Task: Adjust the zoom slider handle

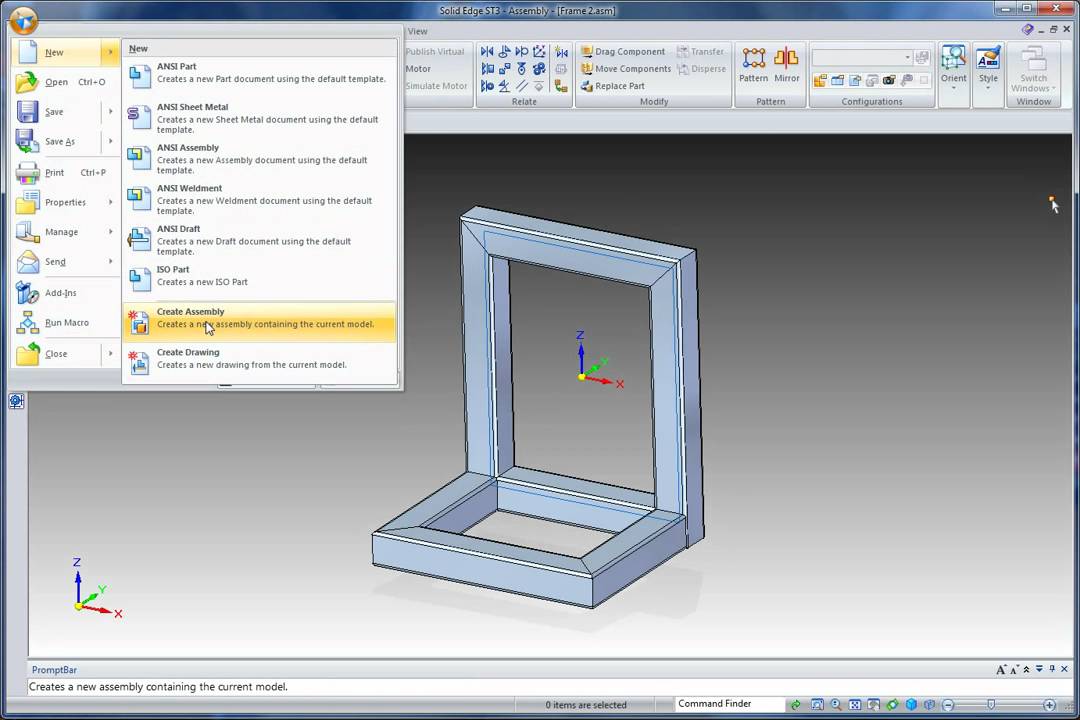Action: pyautogui.click(x=991, y=705)
